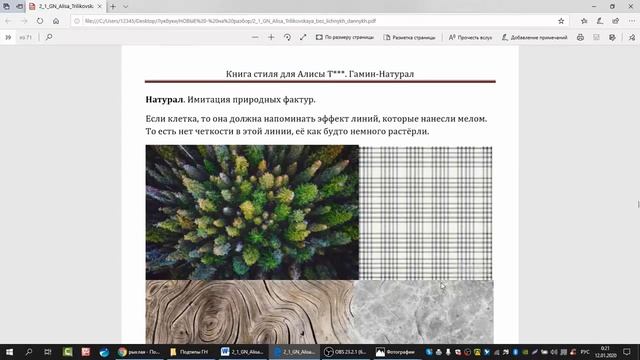640x360 pixels.
Task: Show tabs you've set aside
Action: [7, 7]
